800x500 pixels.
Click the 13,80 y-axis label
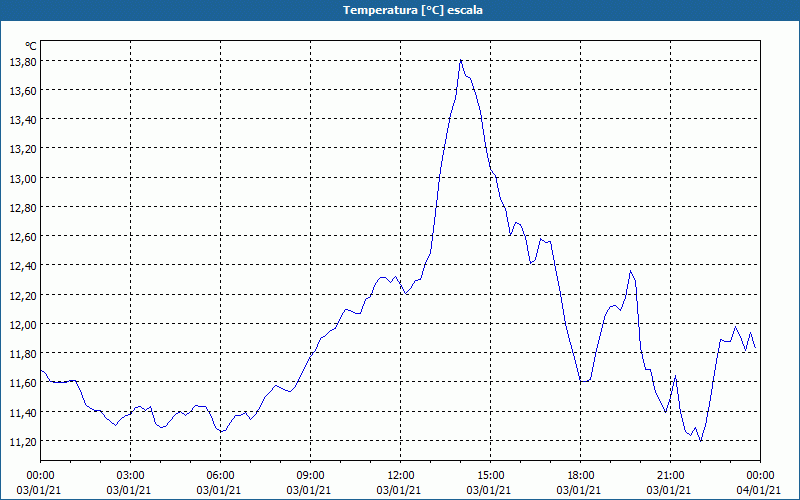click(x=22, y=61)
